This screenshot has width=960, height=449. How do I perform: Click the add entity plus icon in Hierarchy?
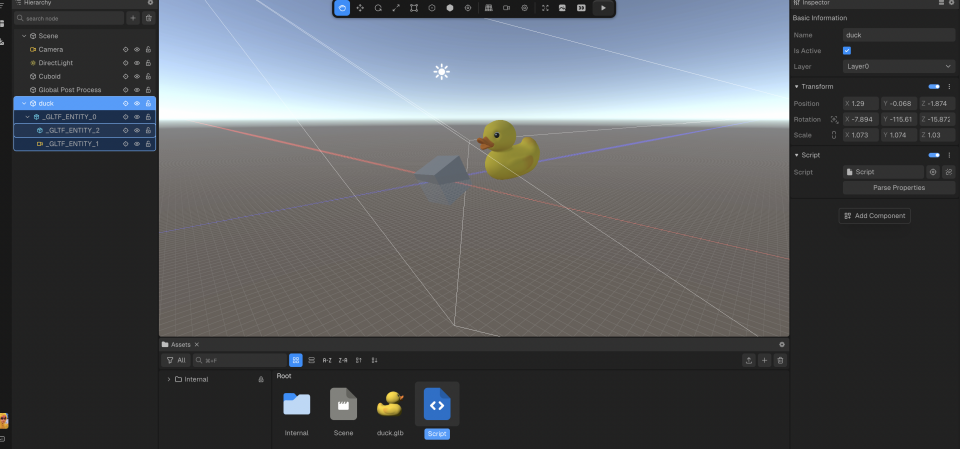[133, 18]
